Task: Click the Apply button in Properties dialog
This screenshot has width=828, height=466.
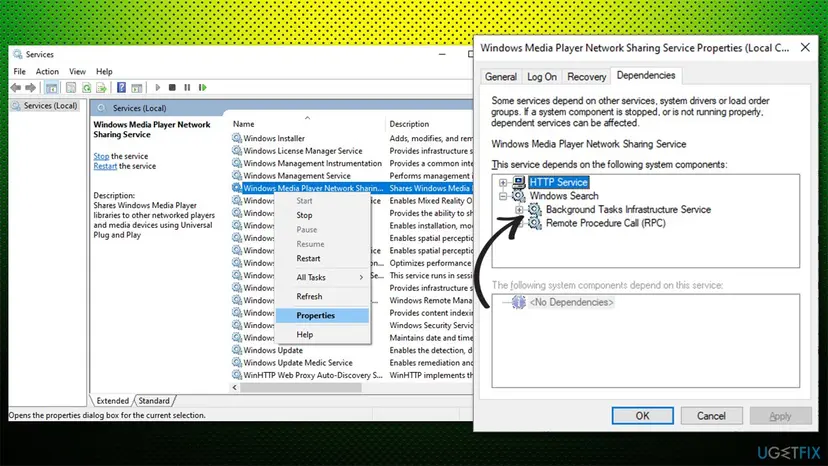Action: coord(780,416)
